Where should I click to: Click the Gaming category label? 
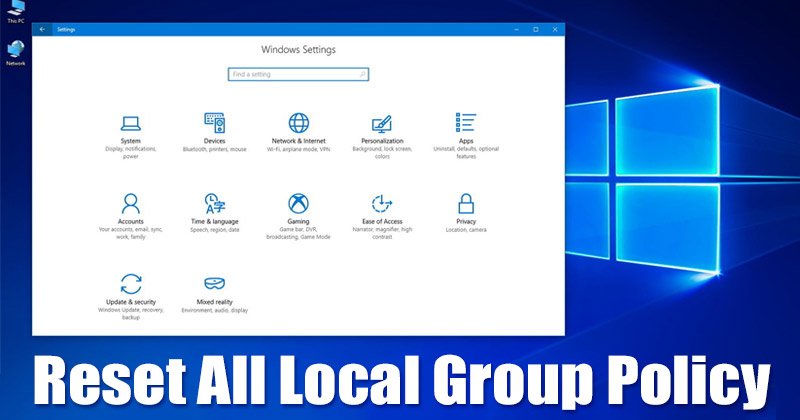click(x=298, y=221)
